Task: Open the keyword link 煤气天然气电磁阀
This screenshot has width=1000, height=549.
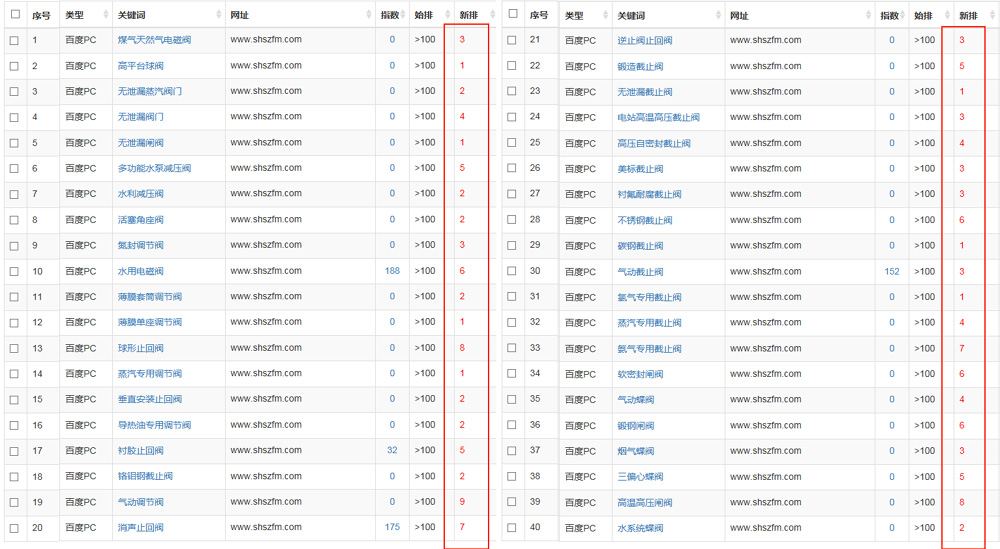Action: 154,40
